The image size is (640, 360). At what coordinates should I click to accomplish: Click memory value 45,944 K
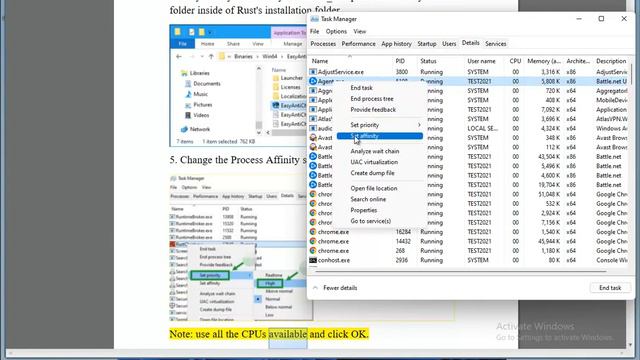tap(549, 241)
